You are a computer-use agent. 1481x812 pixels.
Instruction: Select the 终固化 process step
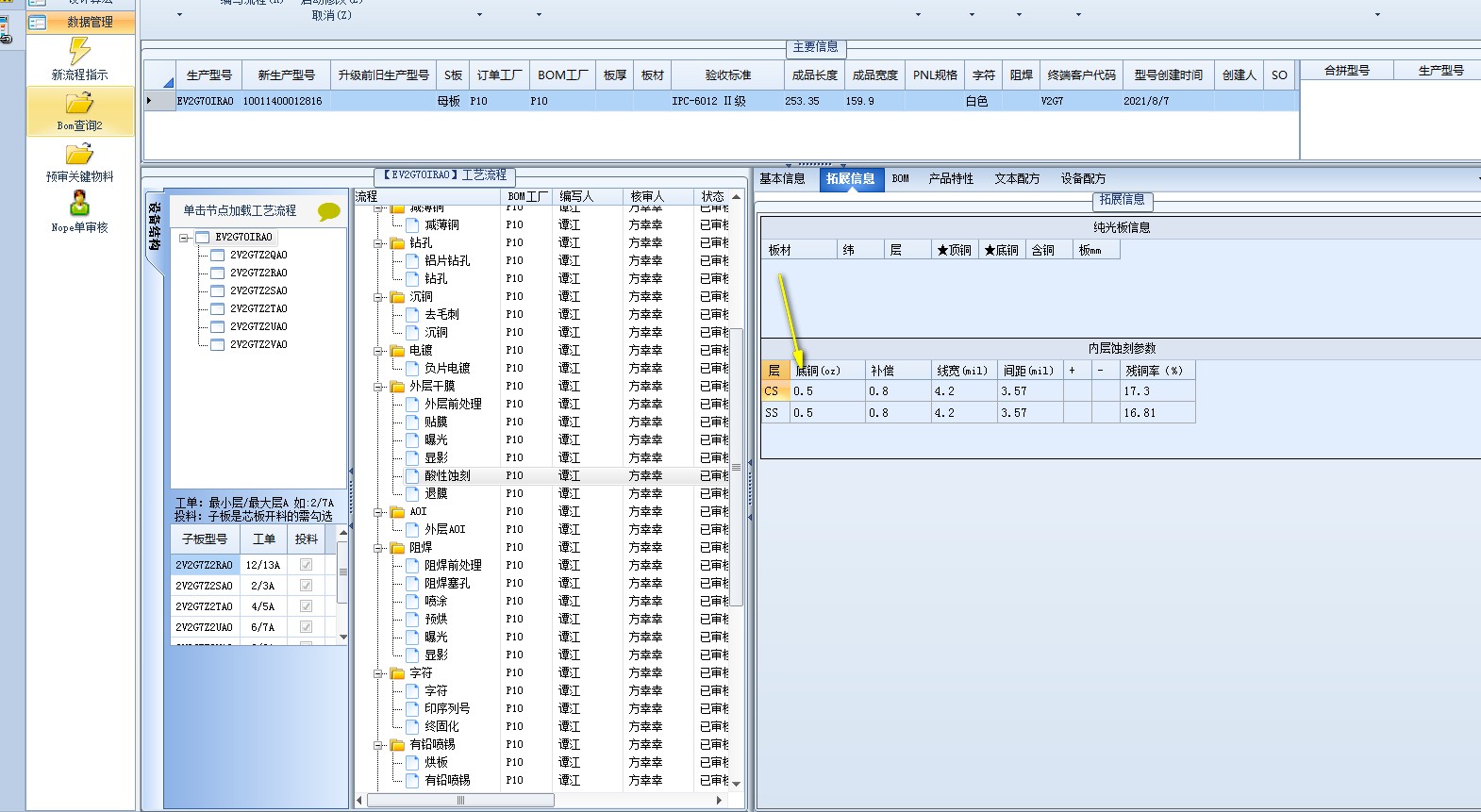click(x=441, y=727)
